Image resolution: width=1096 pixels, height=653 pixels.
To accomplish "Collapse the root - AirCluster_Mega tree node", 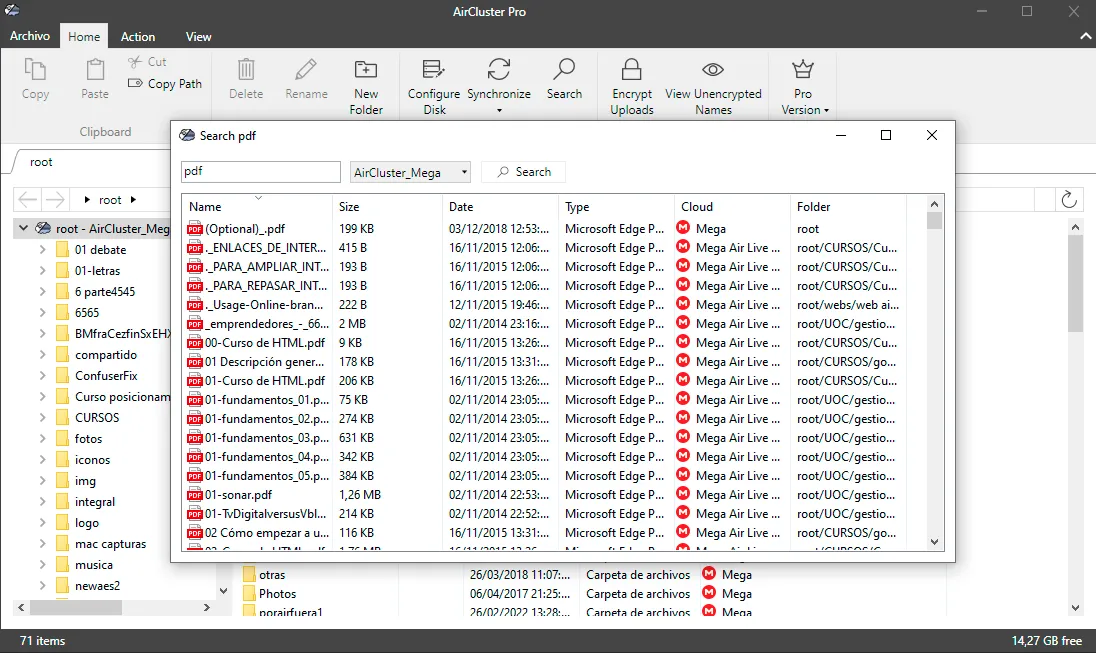I will [23, 228].
